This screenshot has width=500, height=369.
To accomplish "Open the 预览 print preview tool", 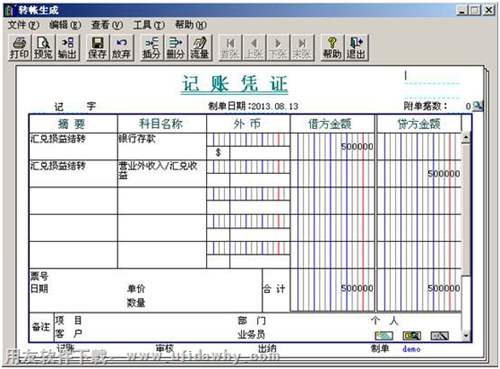I will pos(43,48).
